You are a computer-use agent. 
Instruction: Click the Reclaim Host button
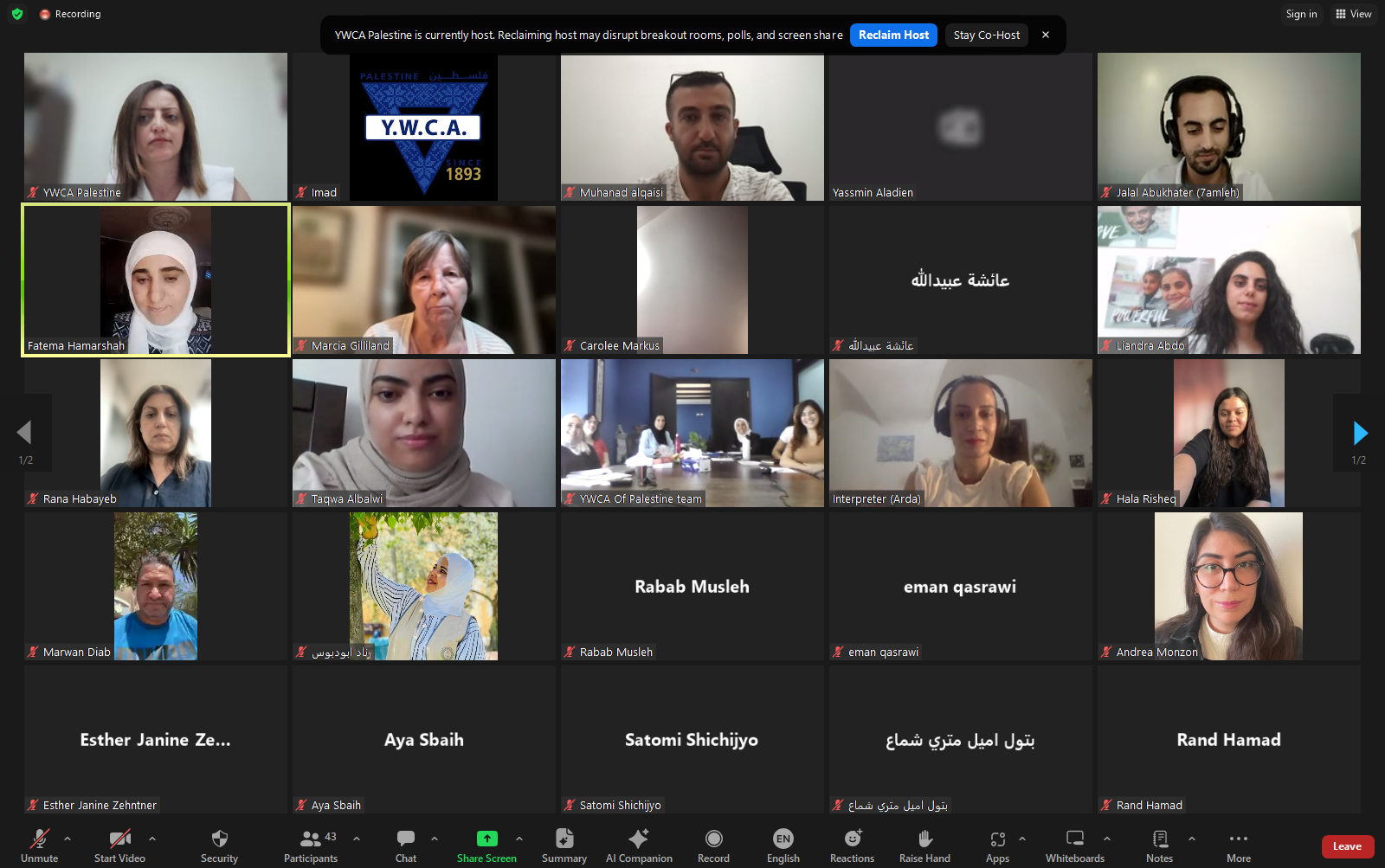coord(893,35)
